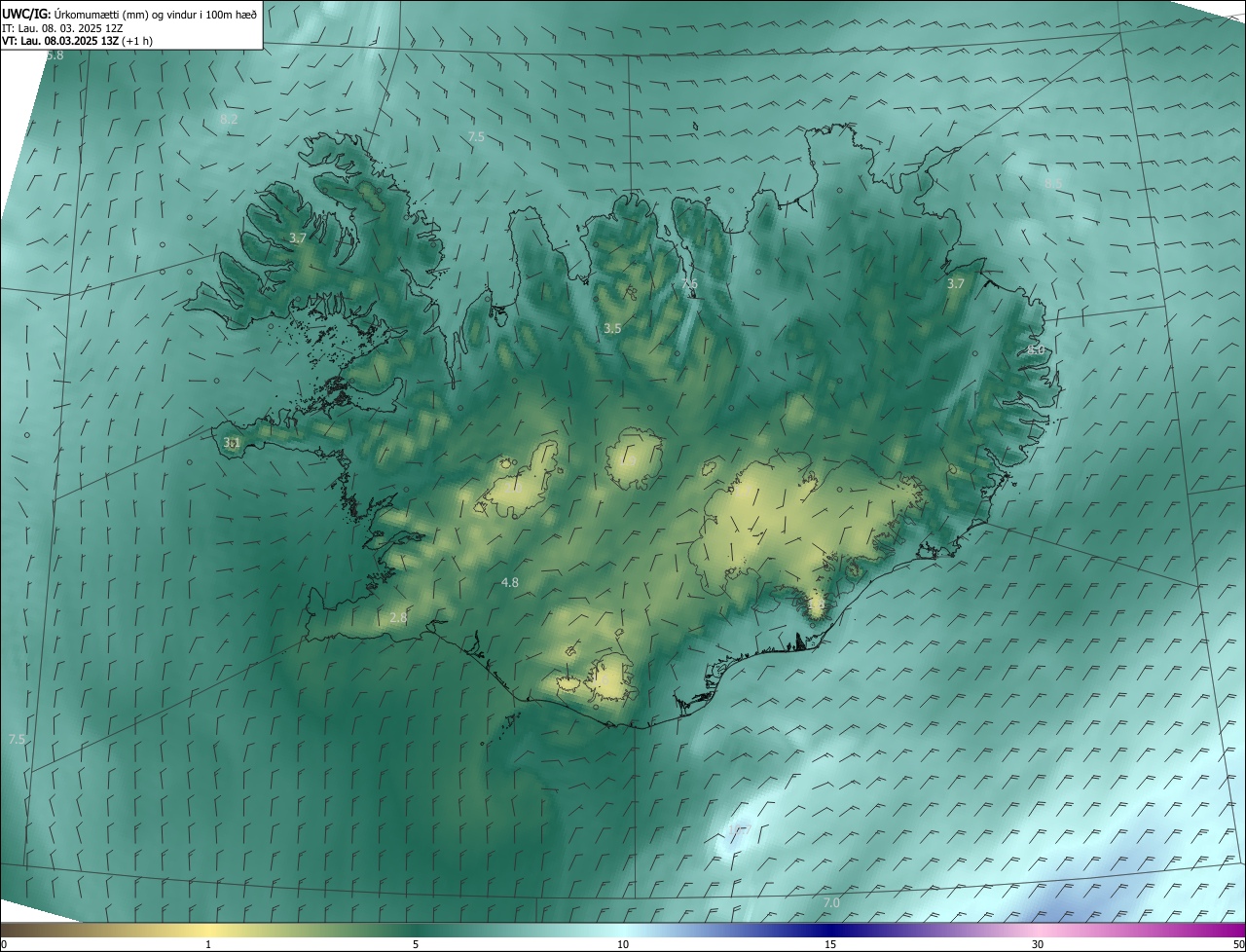Image resolution: width=1246 pixels, height=952 pixels.
Task: Click the 7.0 value label over the southern sea
Action: tap(831, 903)
